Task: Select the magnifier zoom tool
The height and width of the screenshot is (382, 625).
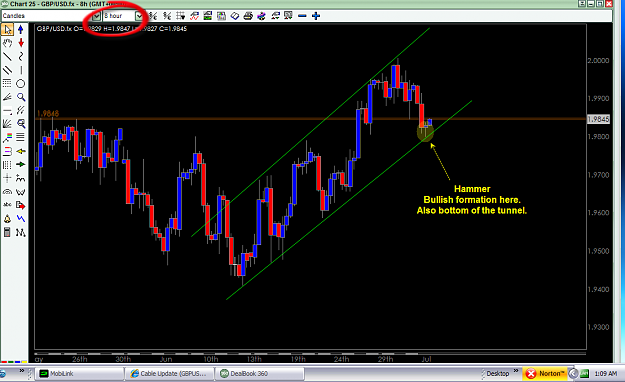Action: (x=21, y=97)
